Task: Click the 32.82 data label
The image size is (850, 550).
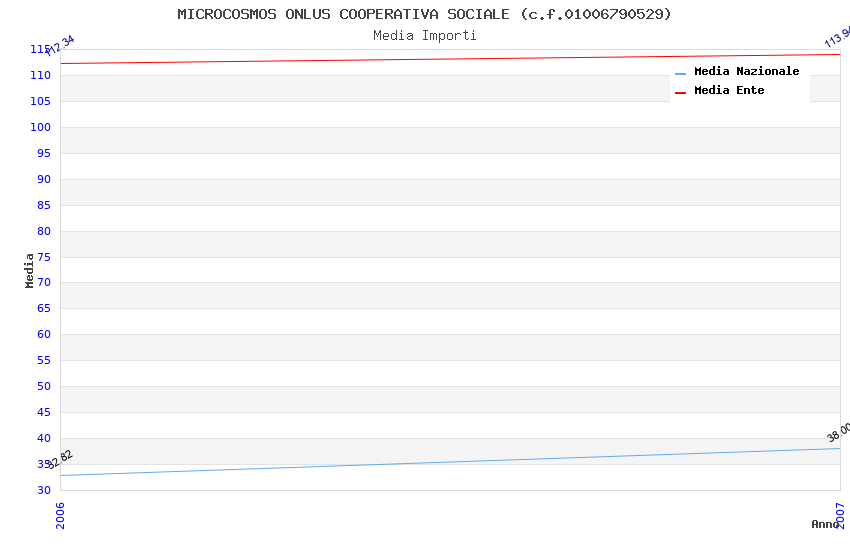Action: [59, 460]
